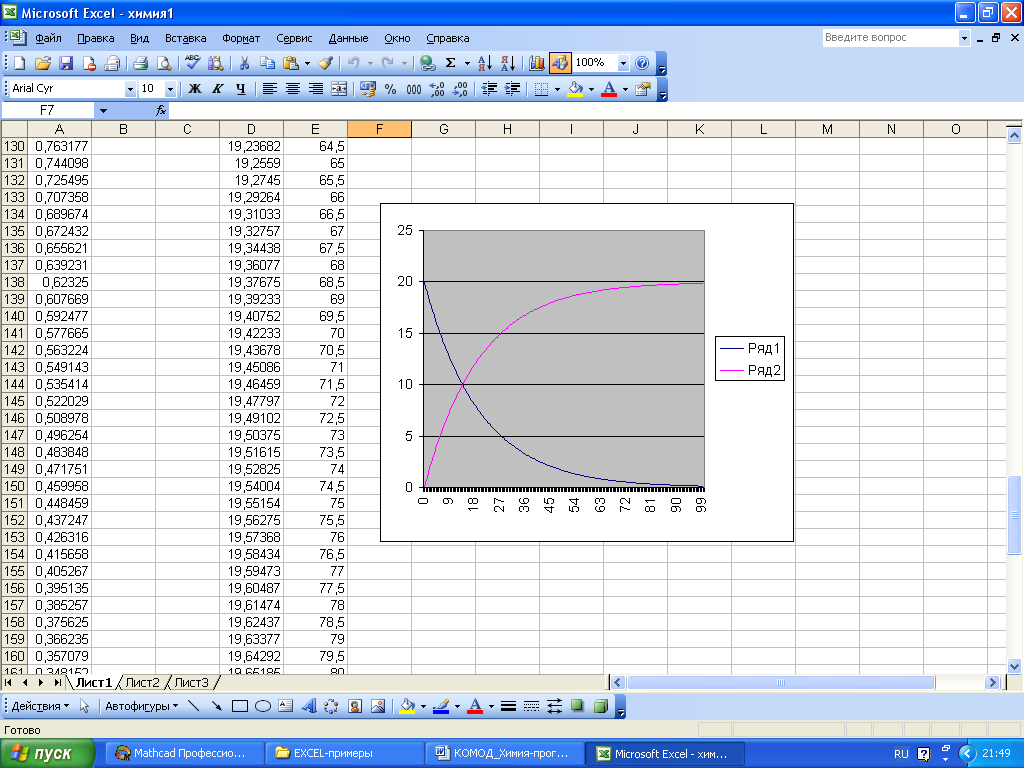The height and width of the screenshot is (768, 1024).
Task: Toggle italic formatting (К)
Action: pos(218,89)
